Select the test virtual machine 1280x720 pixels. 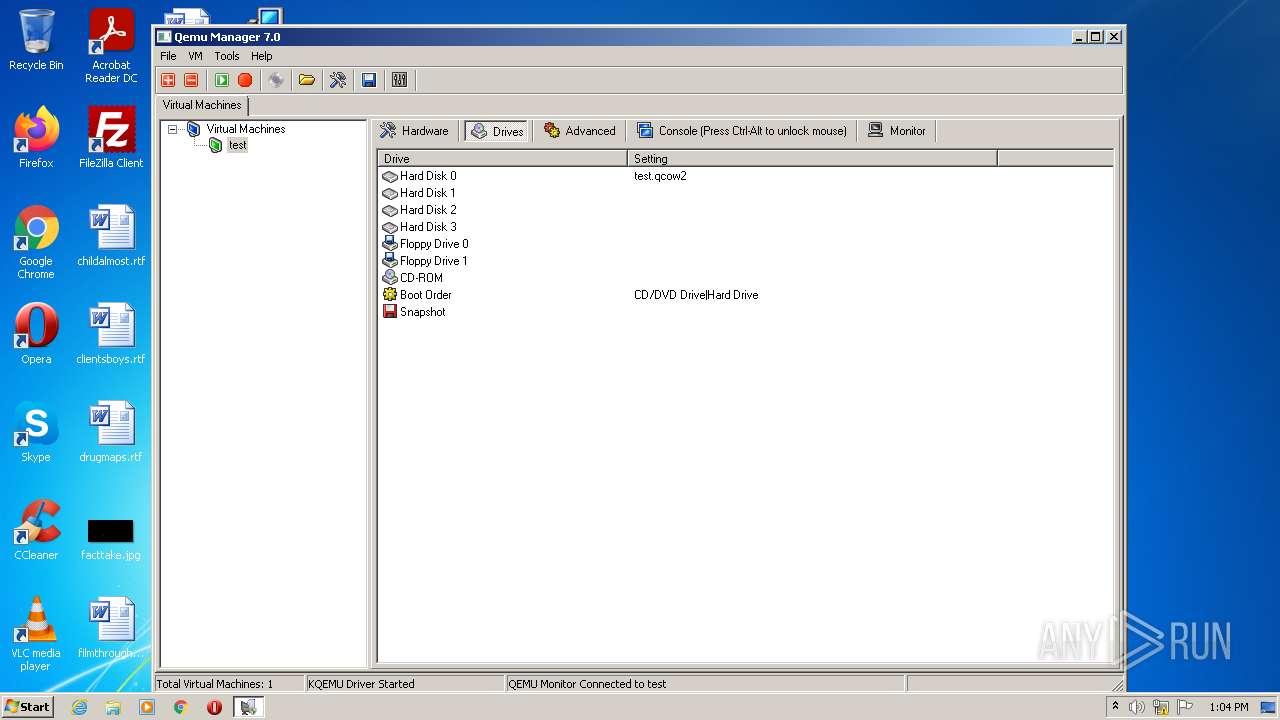coord(237,145)
